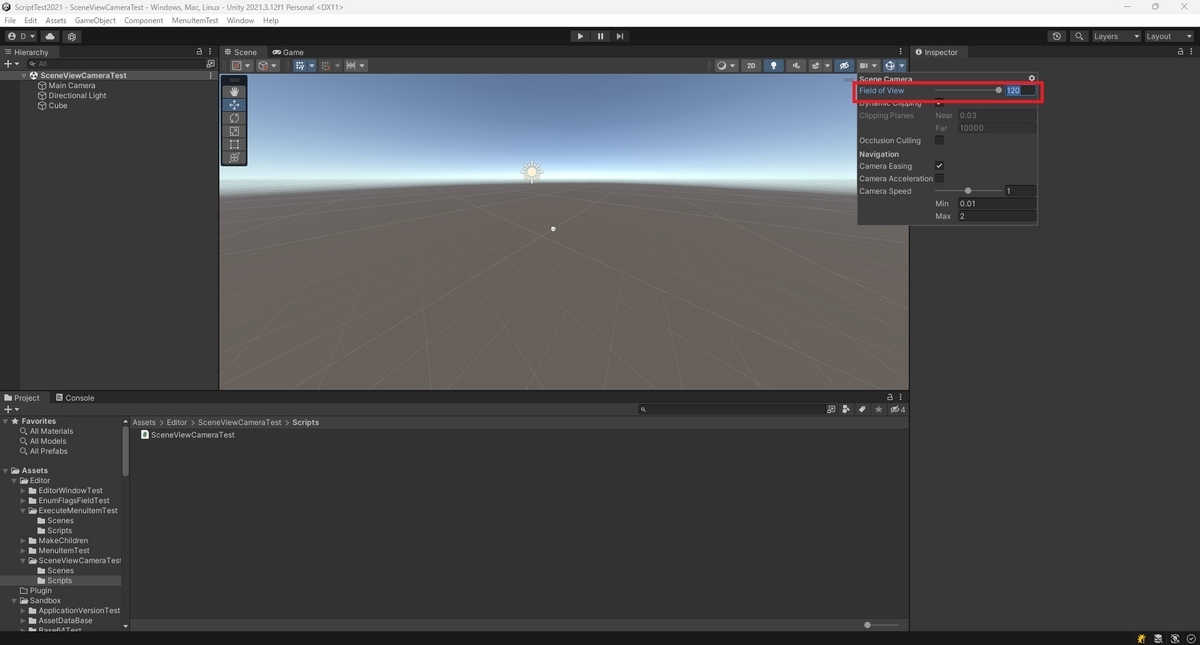
Task: Open the Component menu
Action: [143, 20]
